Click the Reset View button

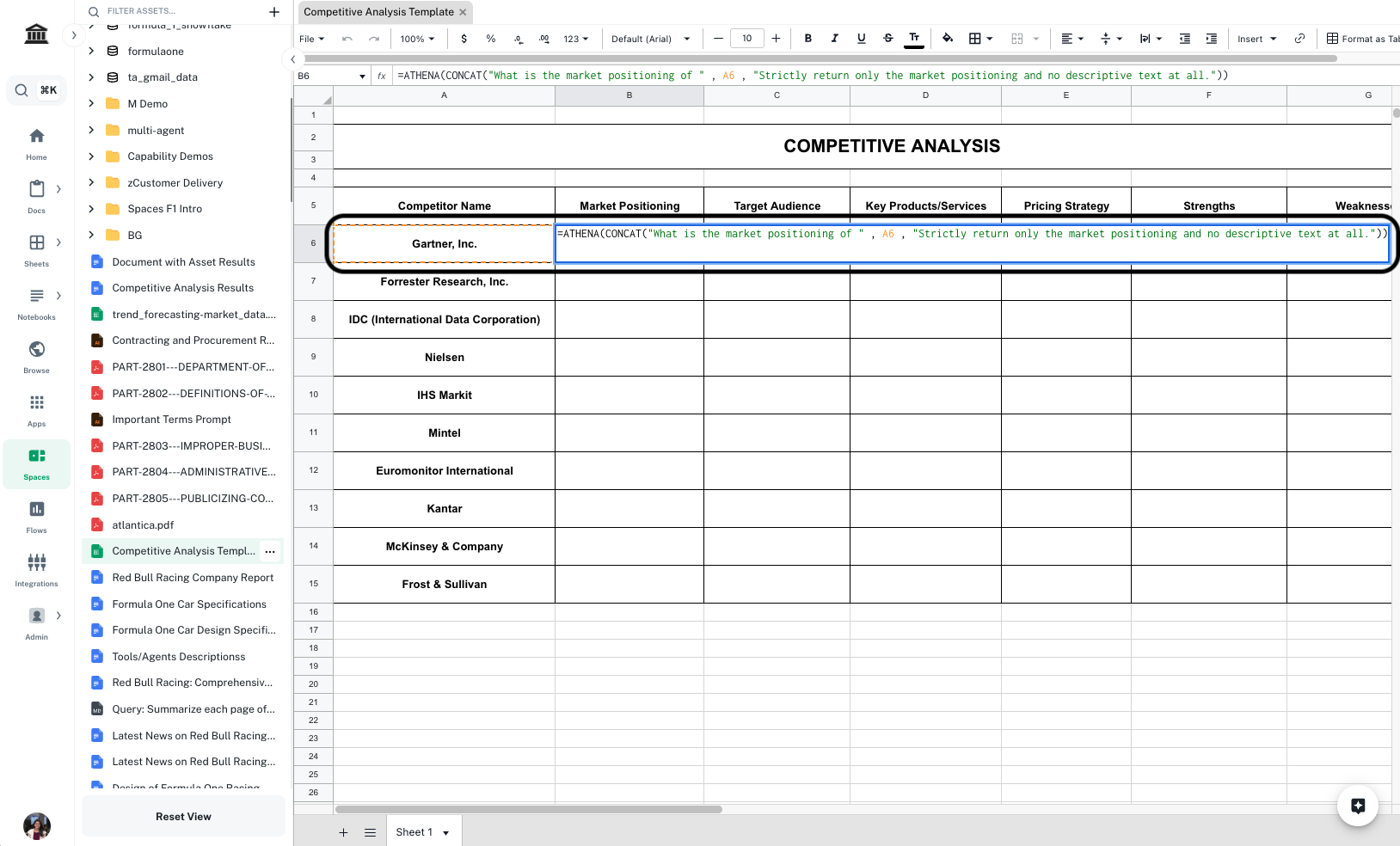183,817
